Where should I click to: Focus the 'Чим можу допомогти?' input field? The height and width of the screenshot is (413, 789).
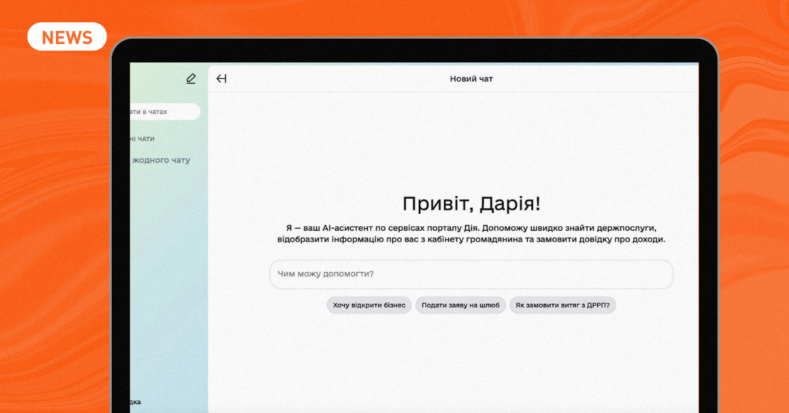pos(471,274)
